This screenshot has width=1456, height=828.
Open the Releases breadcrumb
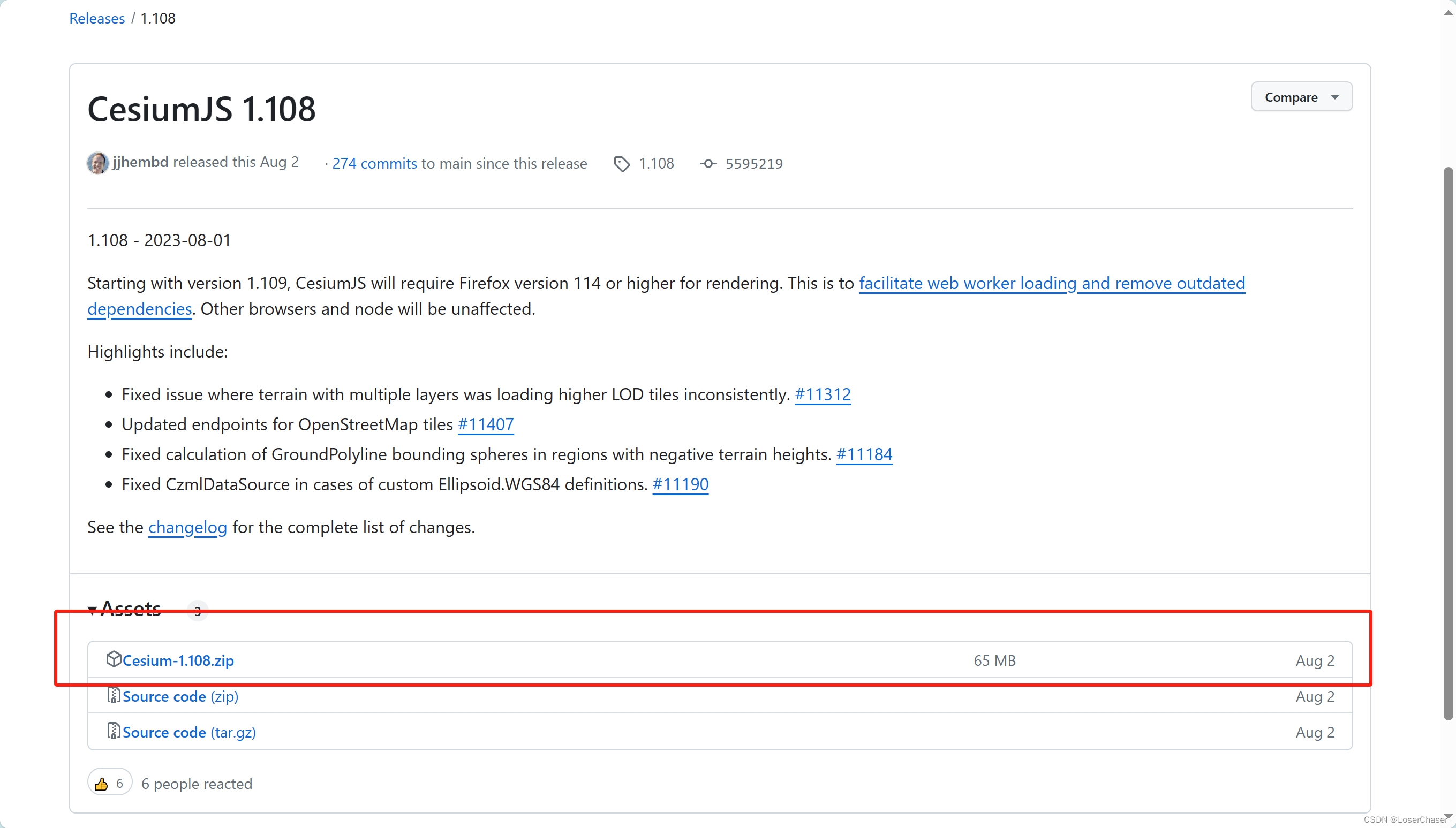tap(97, 18)
